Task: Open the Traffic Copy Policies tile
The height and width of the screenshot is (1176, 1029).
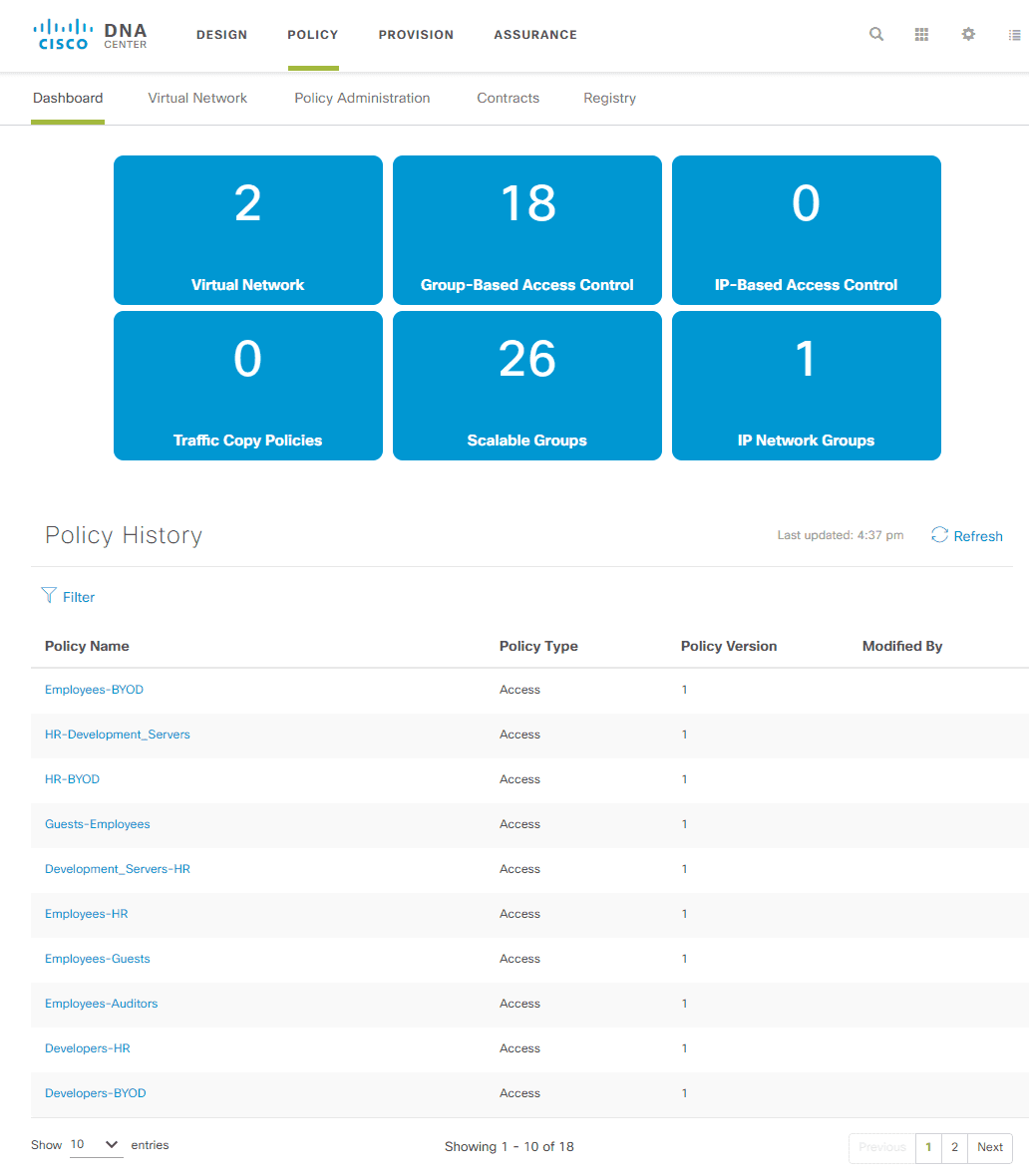Action: (x=247, y=386)
